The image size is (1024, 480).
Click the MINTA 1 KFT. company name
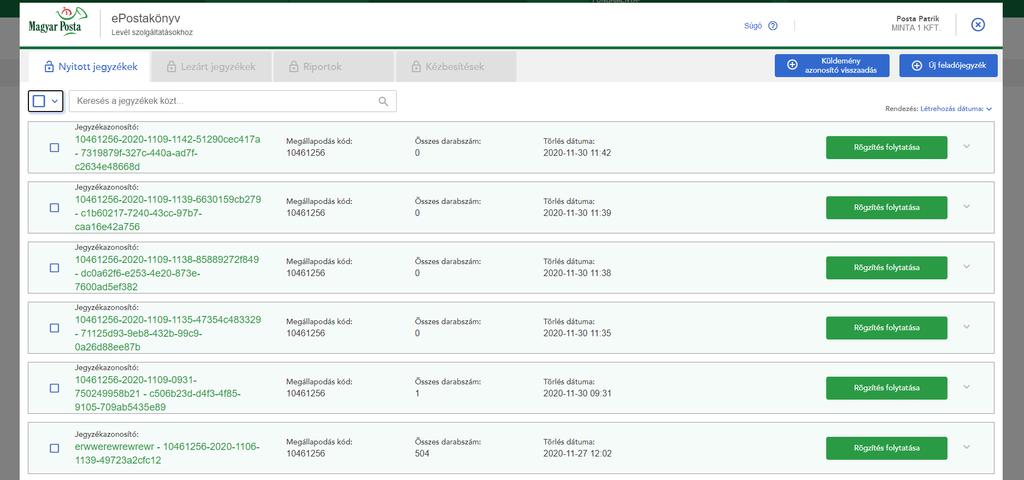click(916, 29)
